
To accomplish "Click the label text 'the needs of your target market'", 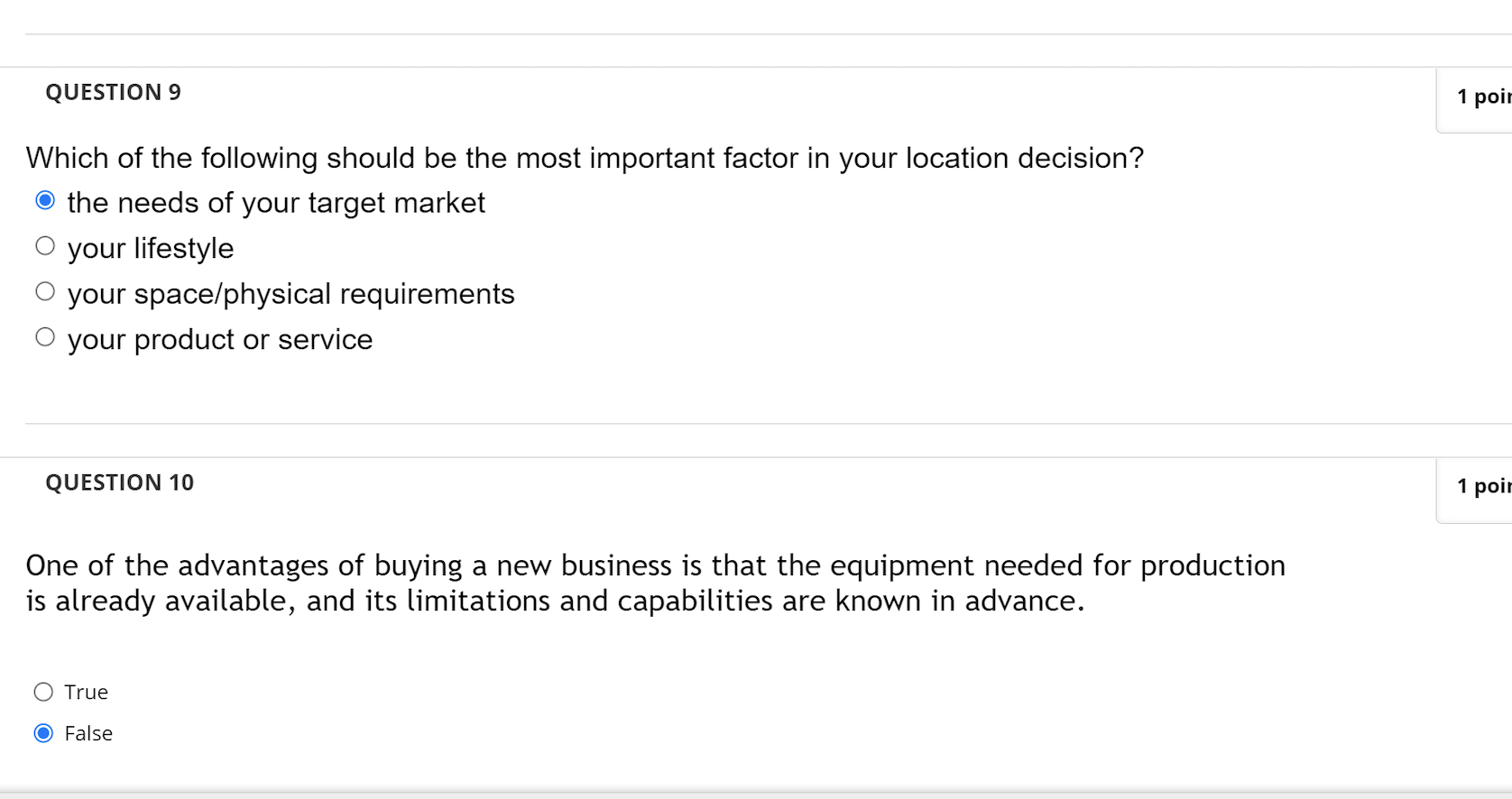I will (x=275, y=203).
